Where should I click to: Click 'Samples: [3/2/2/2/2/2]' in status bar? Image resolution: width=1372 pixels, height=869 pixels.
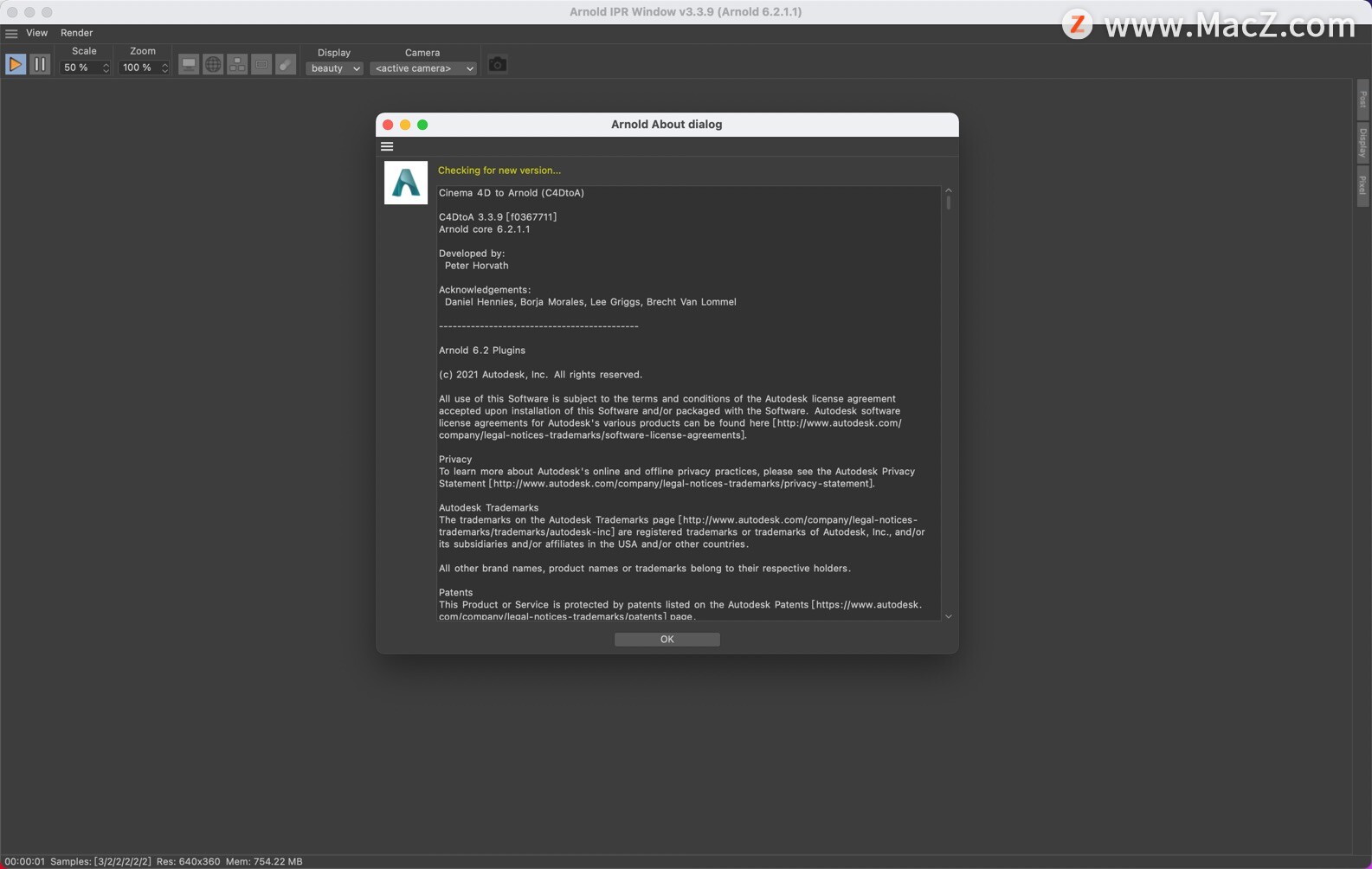point(100,862)
